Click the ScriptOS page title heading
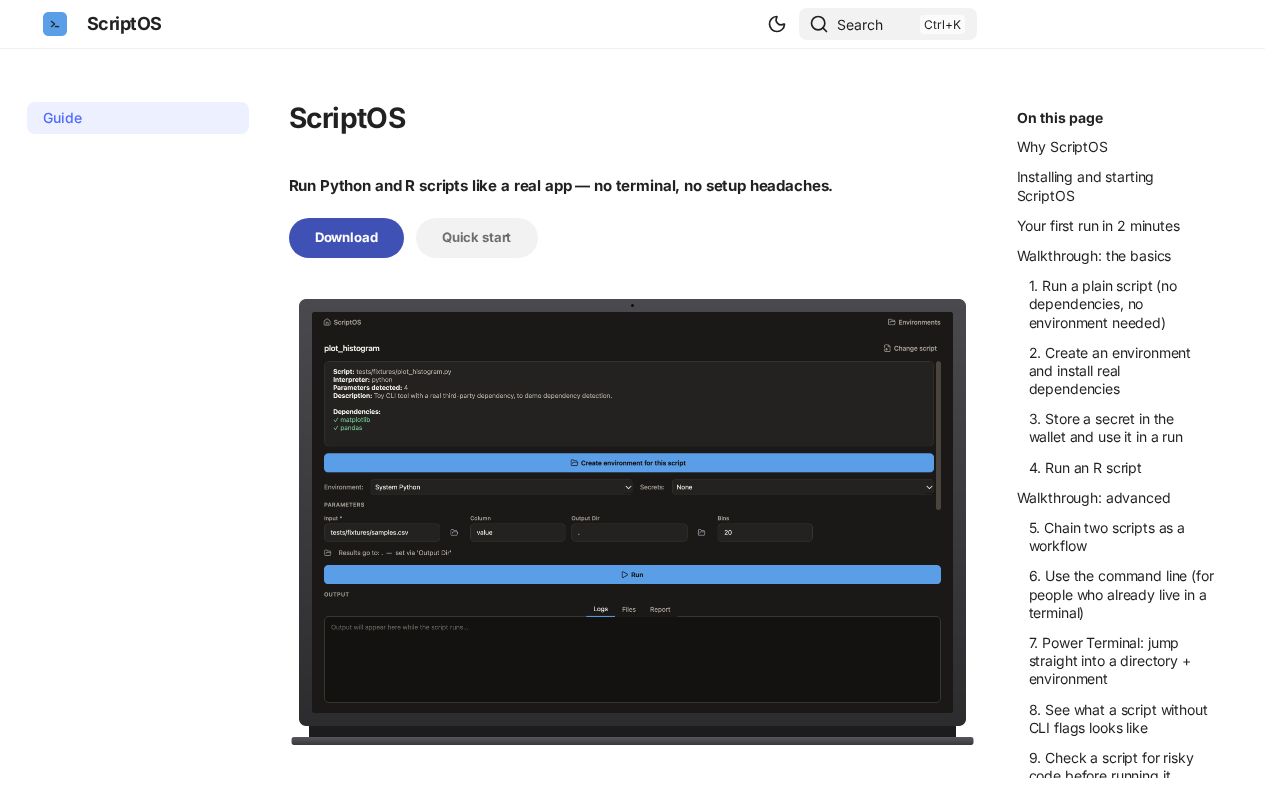 click(x=347, y=118)
